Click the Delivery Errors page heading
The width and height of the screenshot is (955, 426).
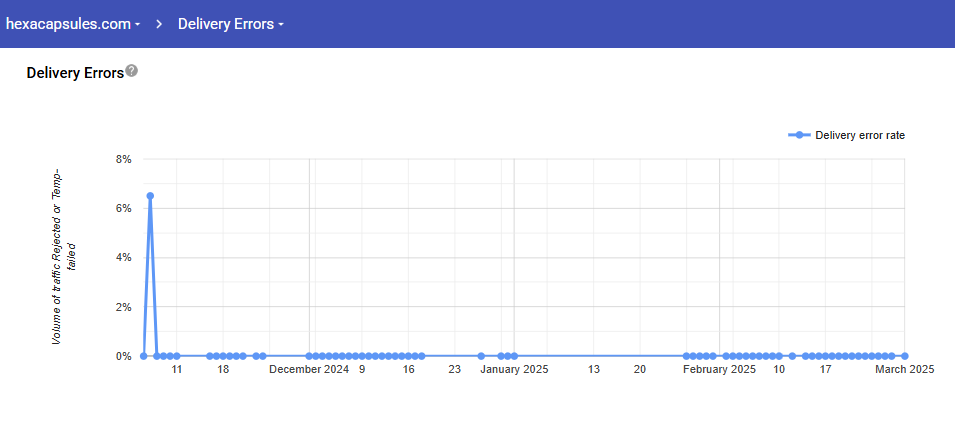tap(75, 72)
